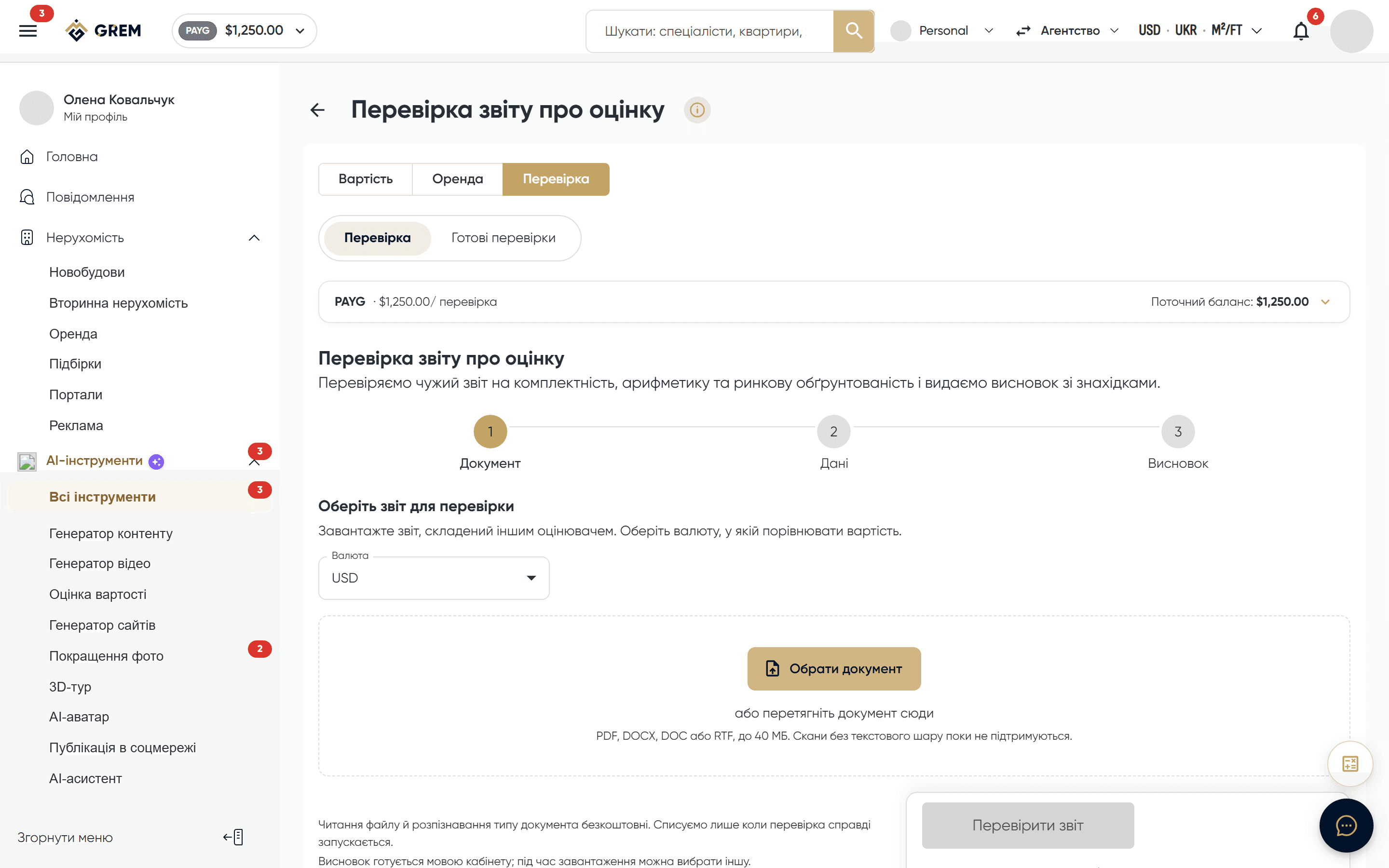Image resolution: width=1389 pixels, height=868 pixels.
Task: Go back with the arrow icon
Action: click(x=317, y=109)
